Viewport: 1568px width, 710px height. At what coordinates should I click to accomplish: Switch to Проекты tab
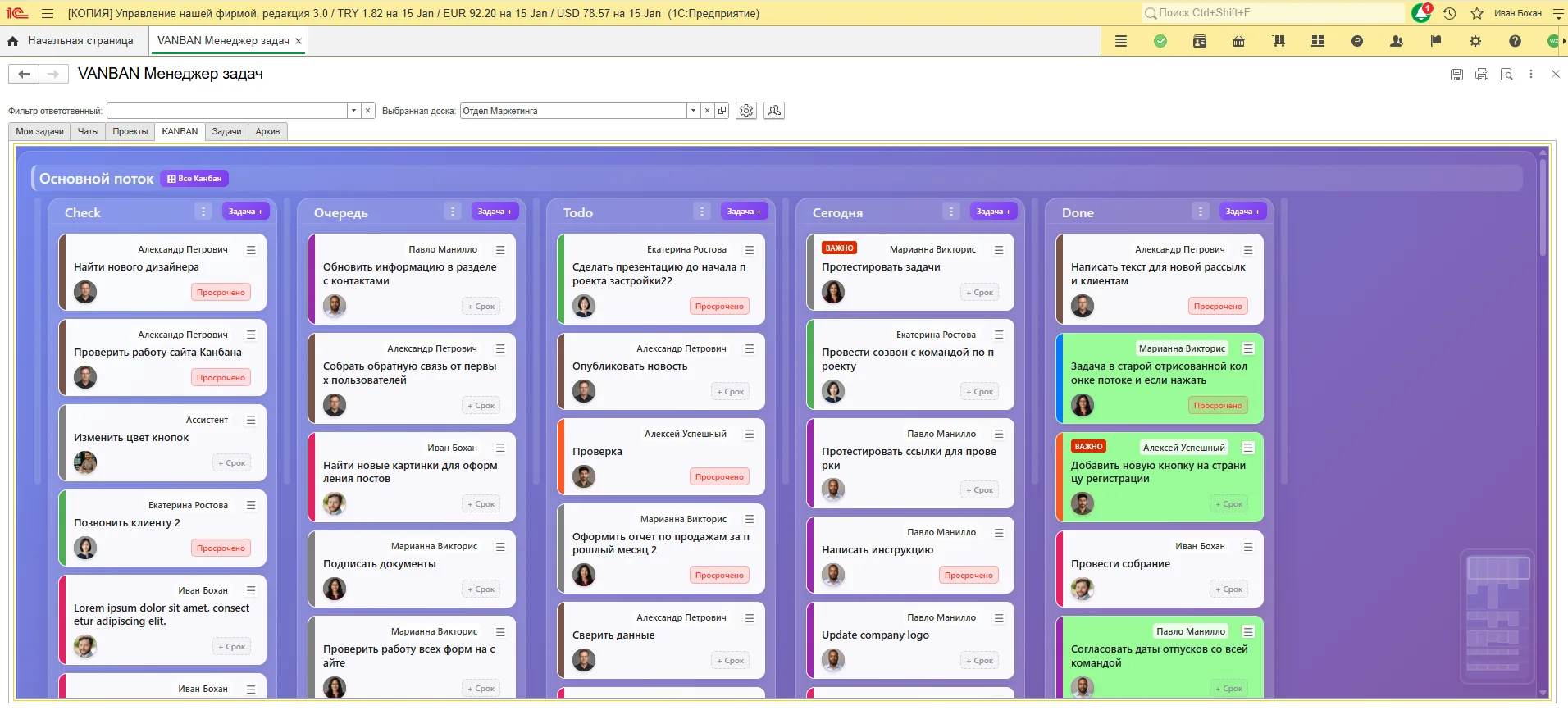point(130,131)
